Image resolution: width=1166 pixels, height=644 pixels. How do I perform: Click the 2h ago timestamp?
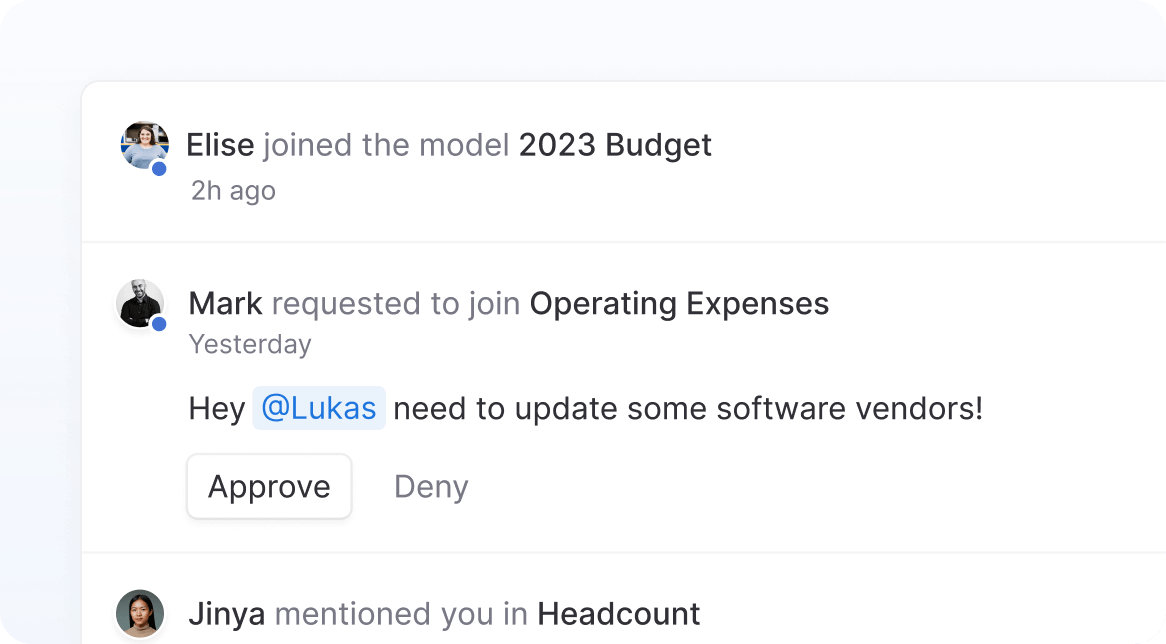[x=233, y=190]
